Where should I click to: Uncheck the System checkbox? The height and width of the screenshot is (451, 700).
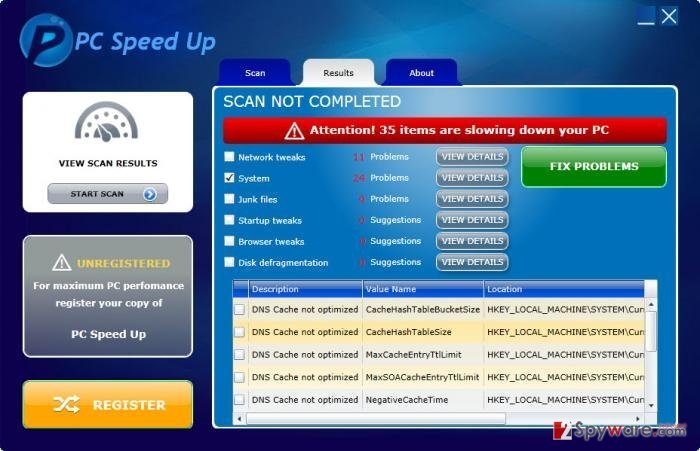coord(229,178)
